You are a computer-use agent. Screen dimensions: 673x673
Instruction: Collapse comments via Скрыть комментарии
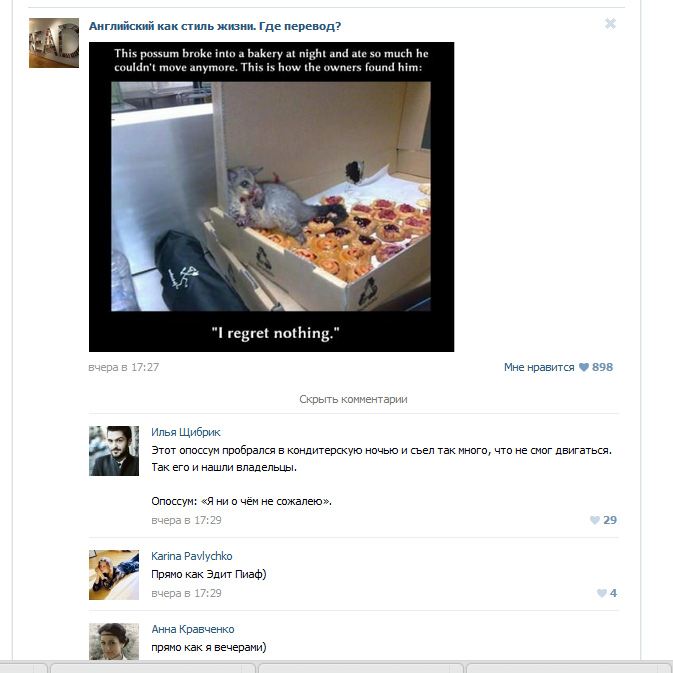pos(353,399)
